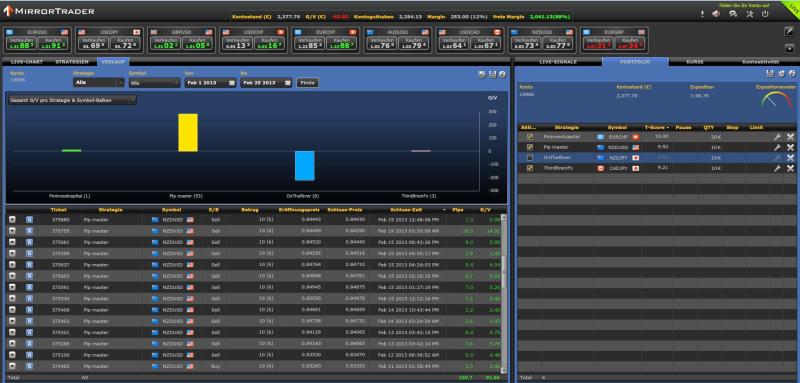Click the save icon in Verlauf panel
Screen dimensions: 800x383
[x=492, y=74]
